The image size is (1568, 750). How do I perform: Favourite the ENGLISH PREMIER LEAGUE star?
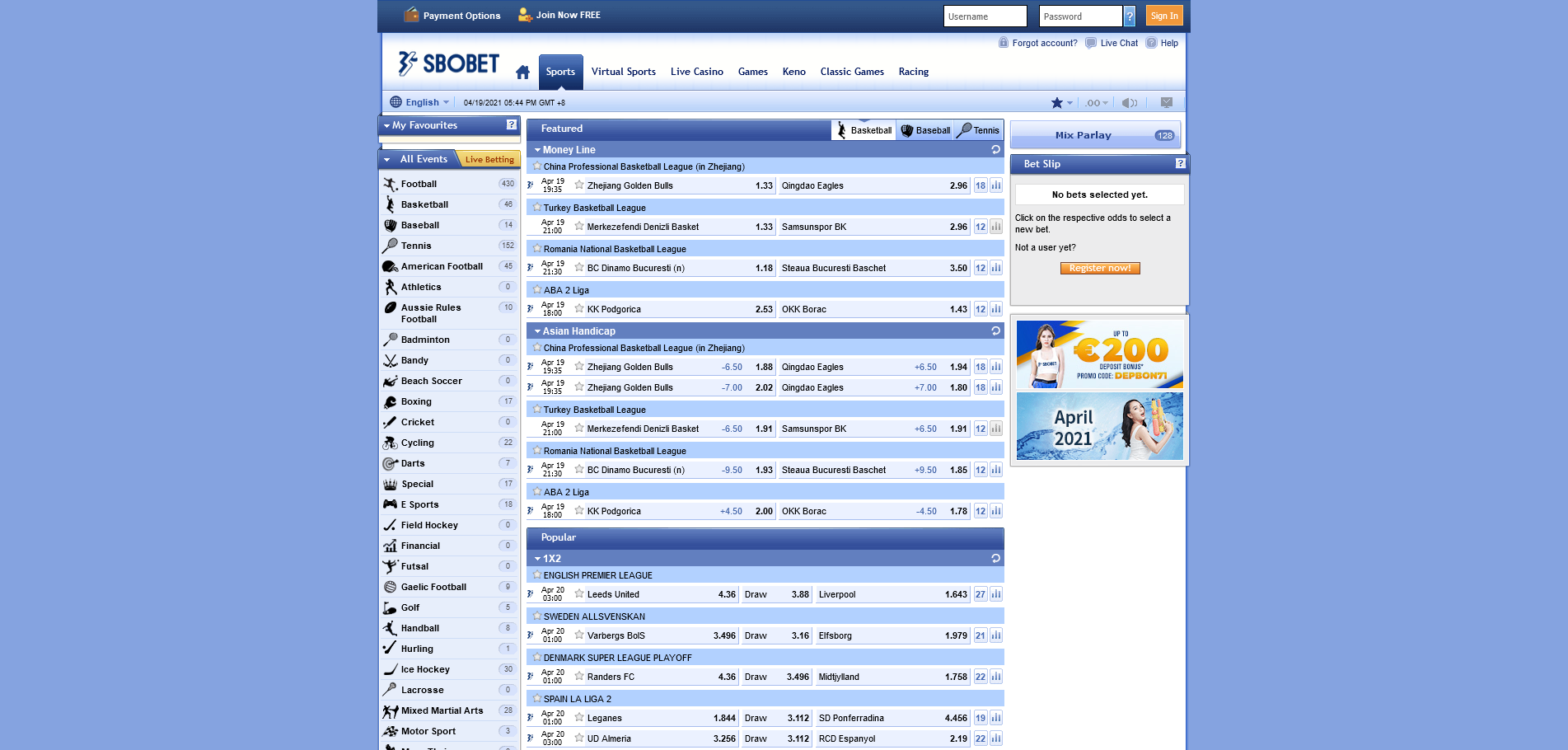point(537,574)
